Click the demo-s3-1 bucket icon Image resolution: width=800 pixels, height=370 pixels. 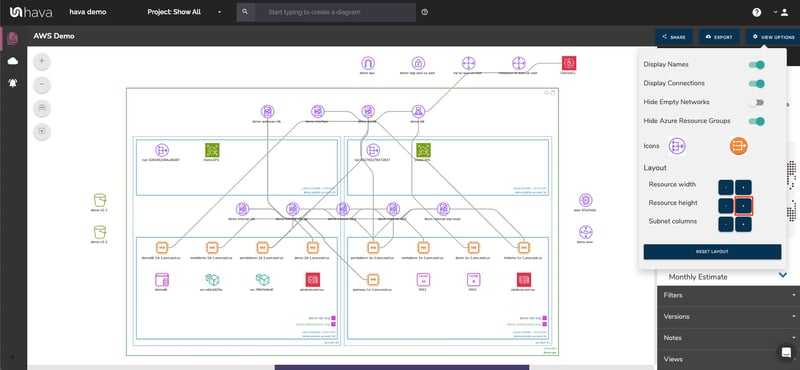click(100, 200)
